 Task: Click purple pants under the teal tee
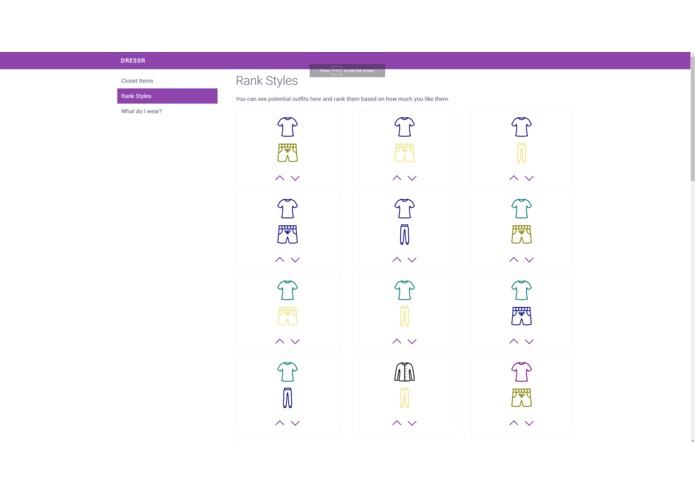tap(288, 397)
